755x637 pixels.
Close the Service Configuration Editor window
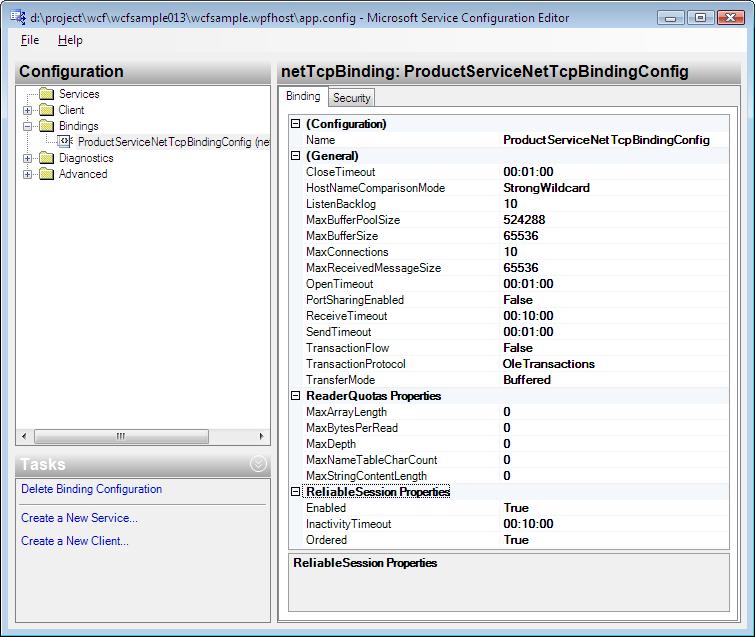[730, 18]
